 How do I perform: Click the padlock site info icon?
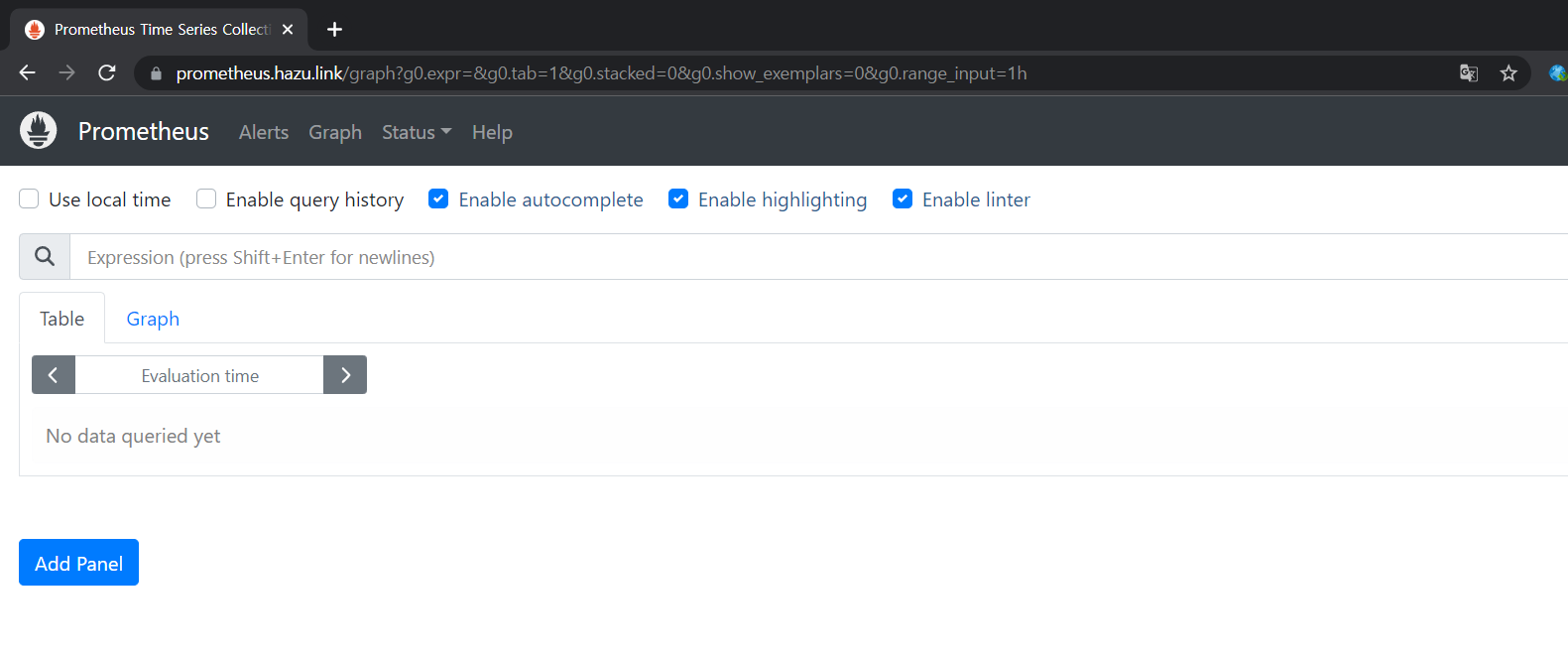pos(156,73)
